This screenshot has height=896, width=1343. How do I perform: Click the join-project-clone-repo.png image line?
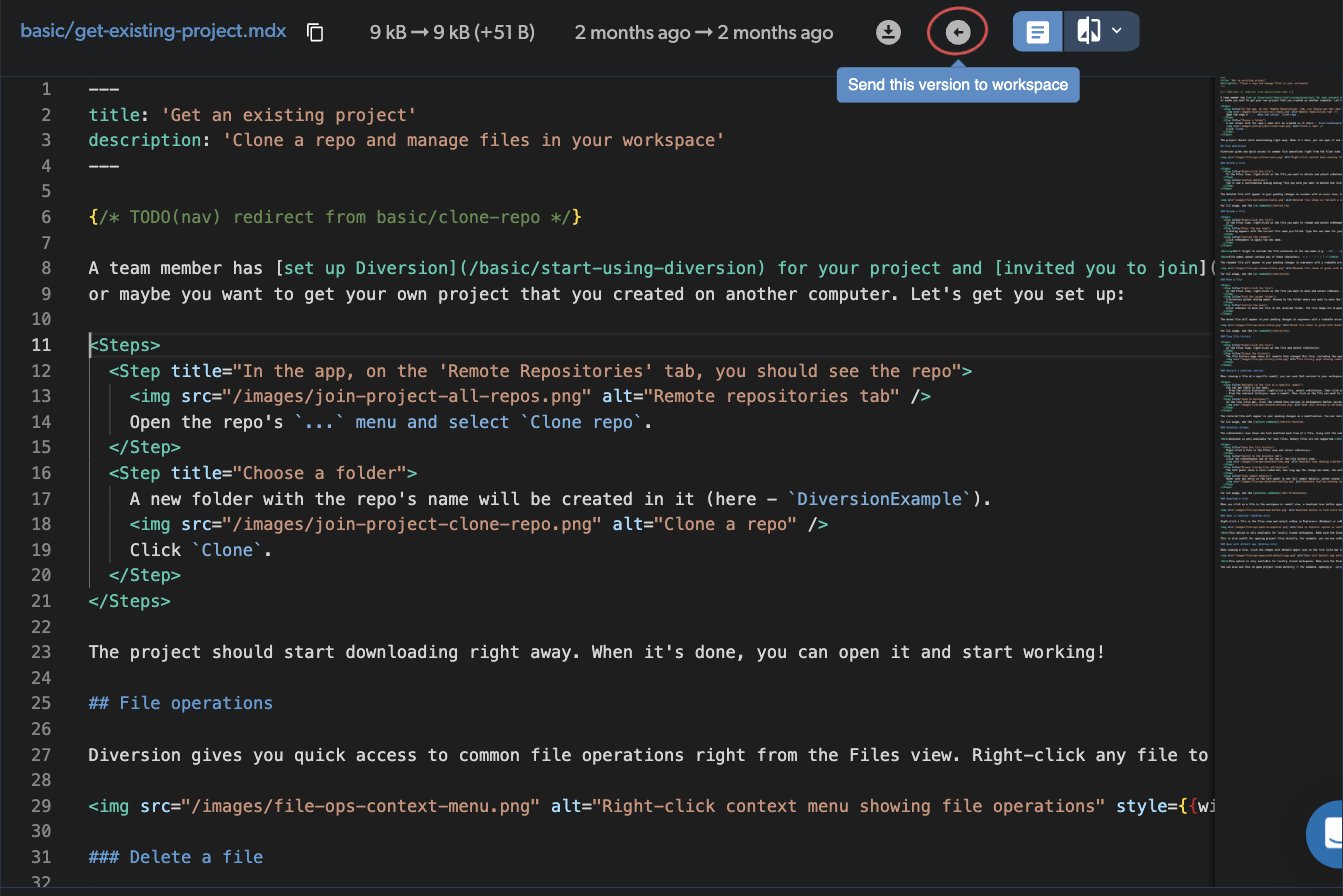point(479,524)
